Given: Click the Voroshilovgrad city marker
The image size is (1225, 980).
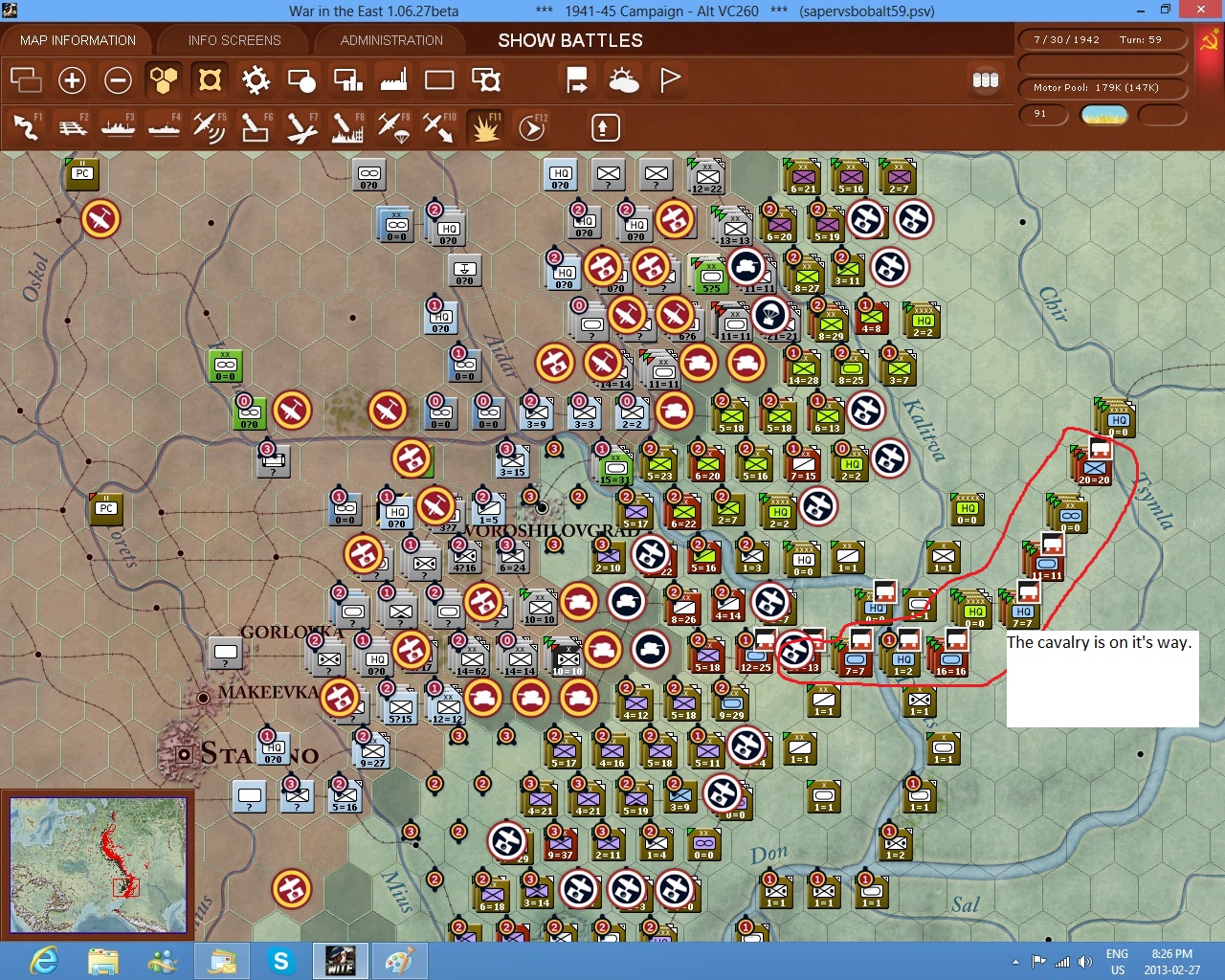Looking at the screenshot, I should pos(541,507).
